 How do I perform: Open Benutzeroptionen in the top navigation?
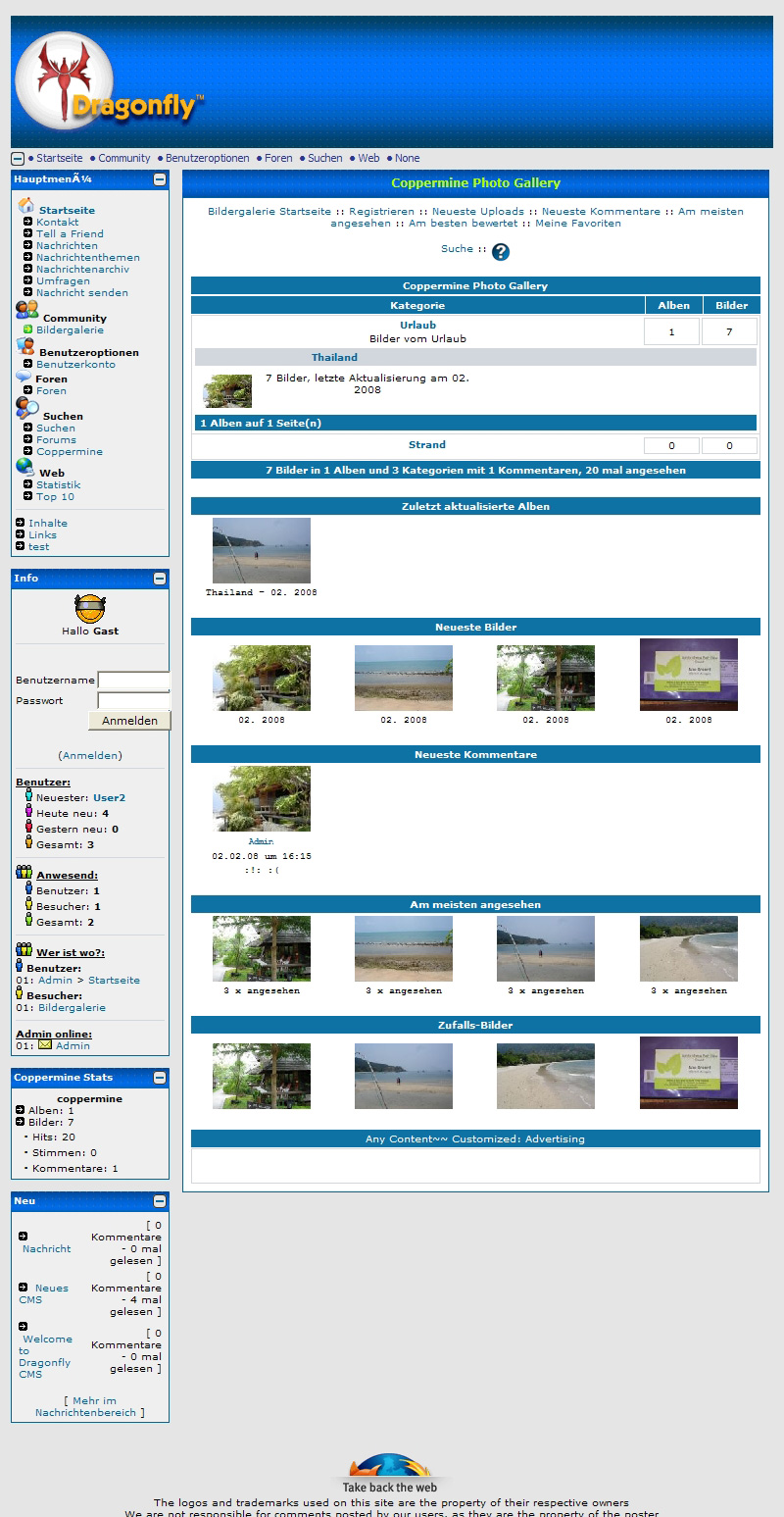207,158
